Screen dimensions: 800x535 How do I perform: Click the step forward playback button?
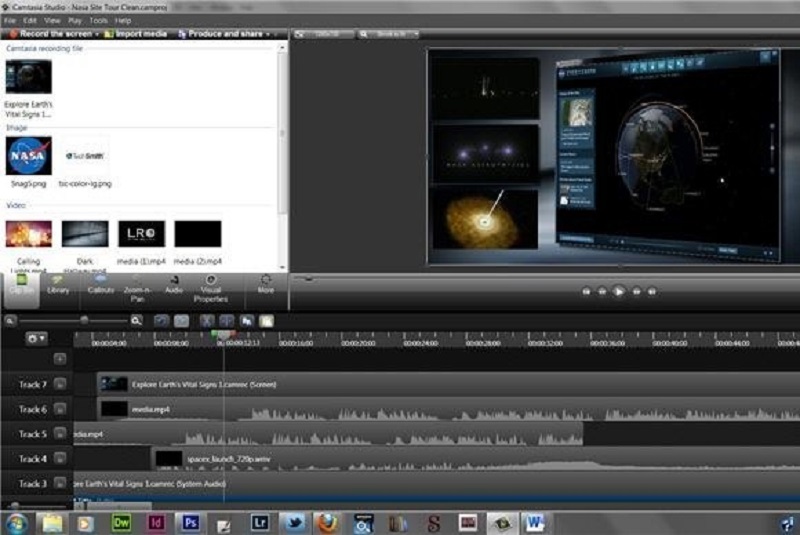point(636,292)
